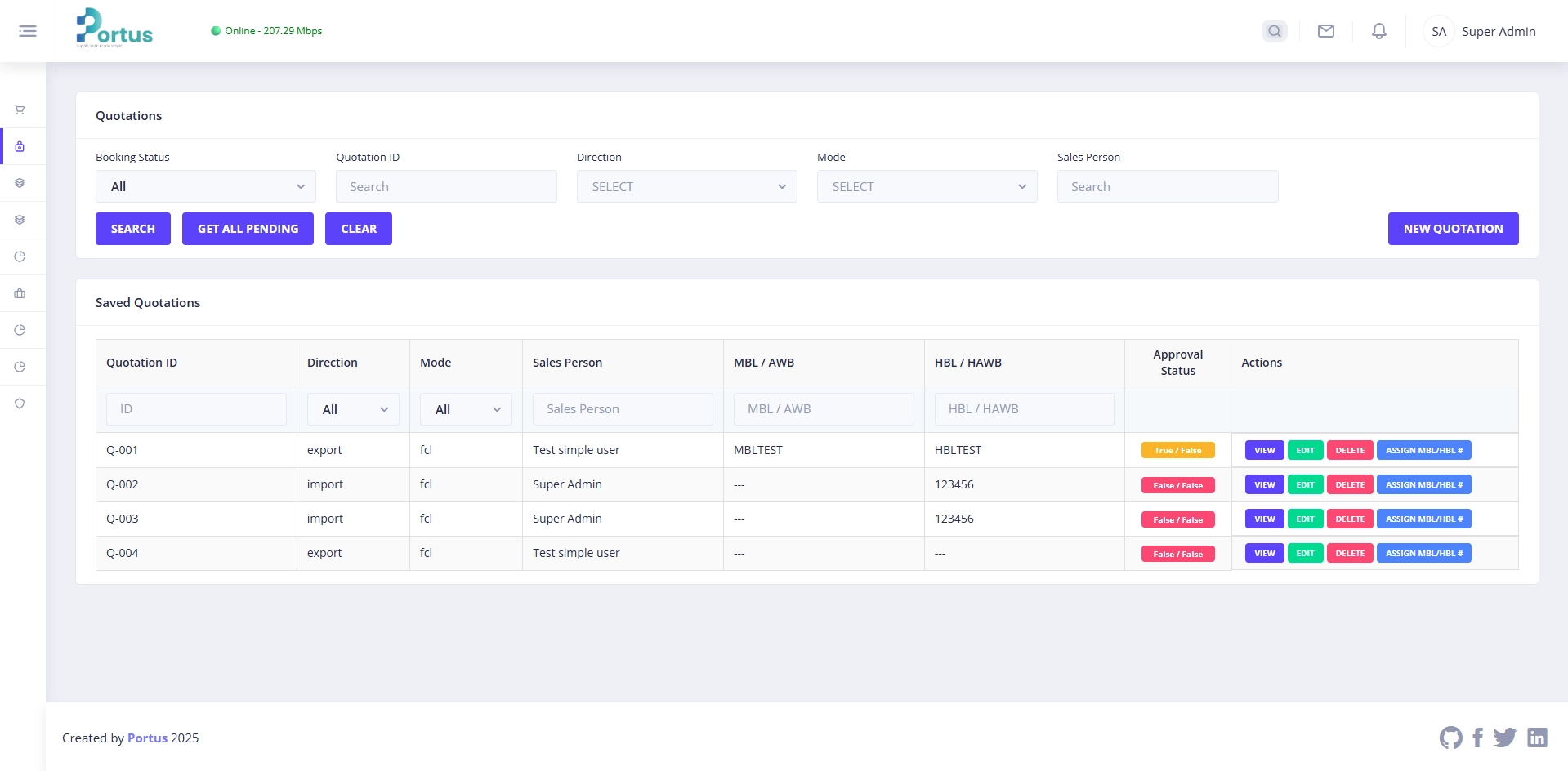The height and width of the screenshot is (771, 1568).
Task: Open the GitHub footer icon
Action: (1450, 738)
